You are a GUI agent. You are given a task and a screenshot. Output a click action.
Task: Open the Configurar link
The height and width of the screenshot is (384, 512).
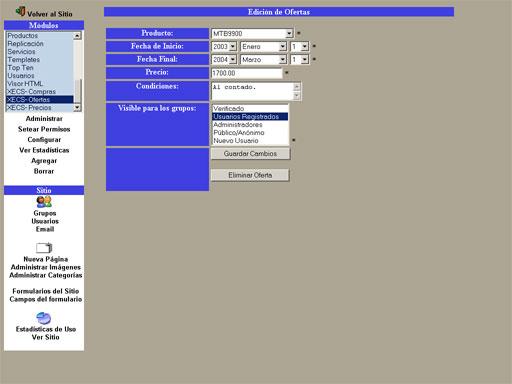44,140
